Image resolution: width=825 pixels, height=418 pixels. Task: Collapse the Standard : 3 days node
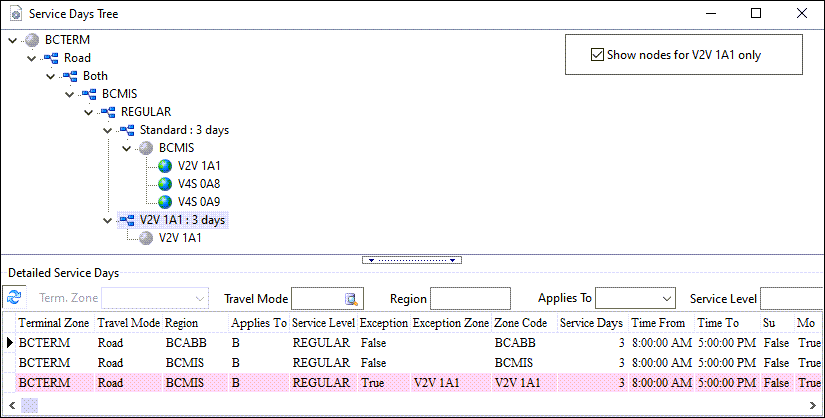coord(107,130)
